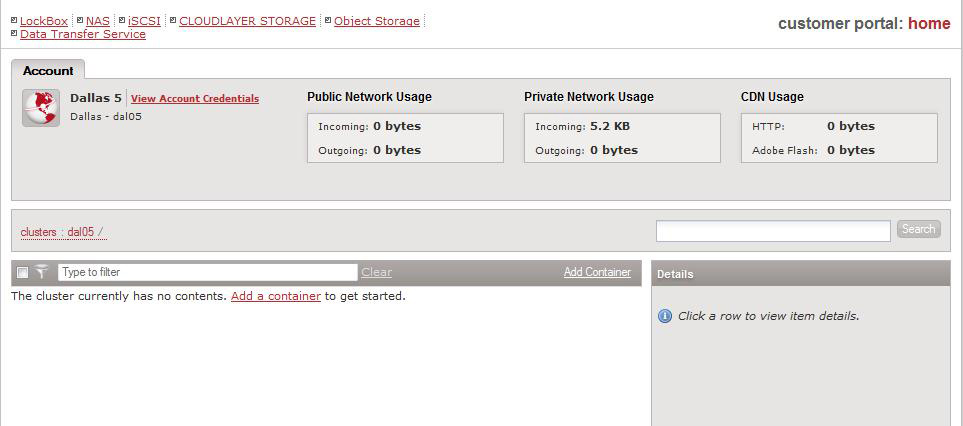Click the small icon beside Object Storage
Image resolution: width=963 pixels, height=426 pixels.
(x=328, y=20)
